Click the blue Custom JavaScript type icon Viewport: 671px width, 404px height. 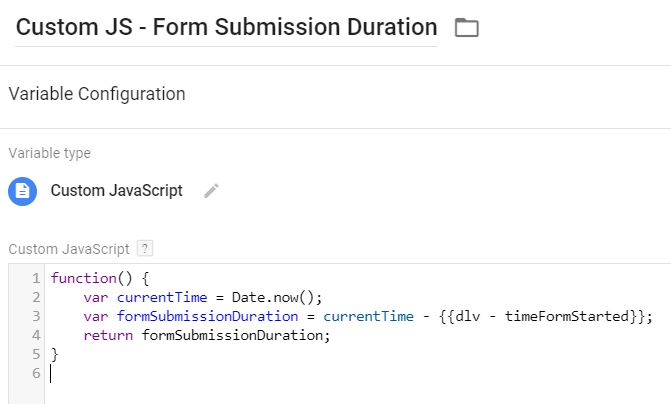[x=23, y=191]
